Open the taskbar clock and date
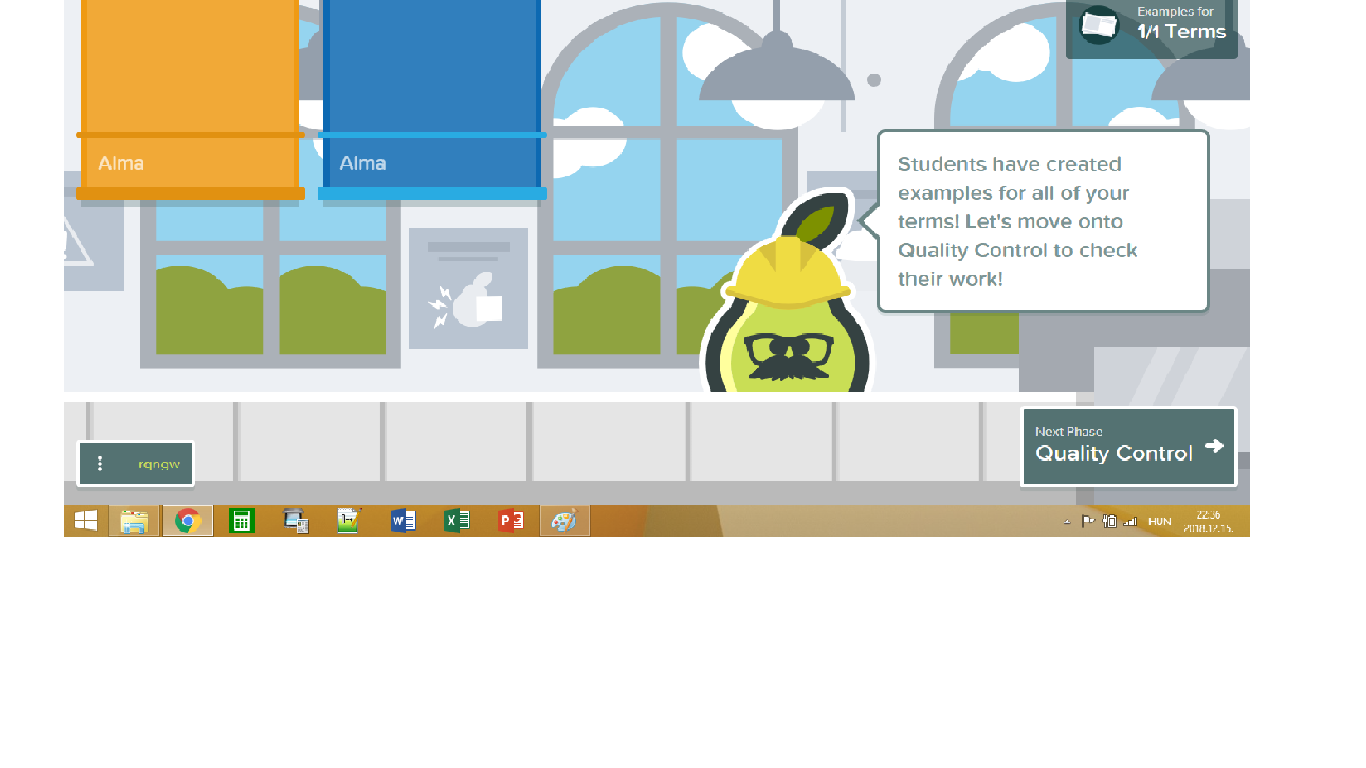This screenshot has width=1366, height=768. tap(1208, 521)
